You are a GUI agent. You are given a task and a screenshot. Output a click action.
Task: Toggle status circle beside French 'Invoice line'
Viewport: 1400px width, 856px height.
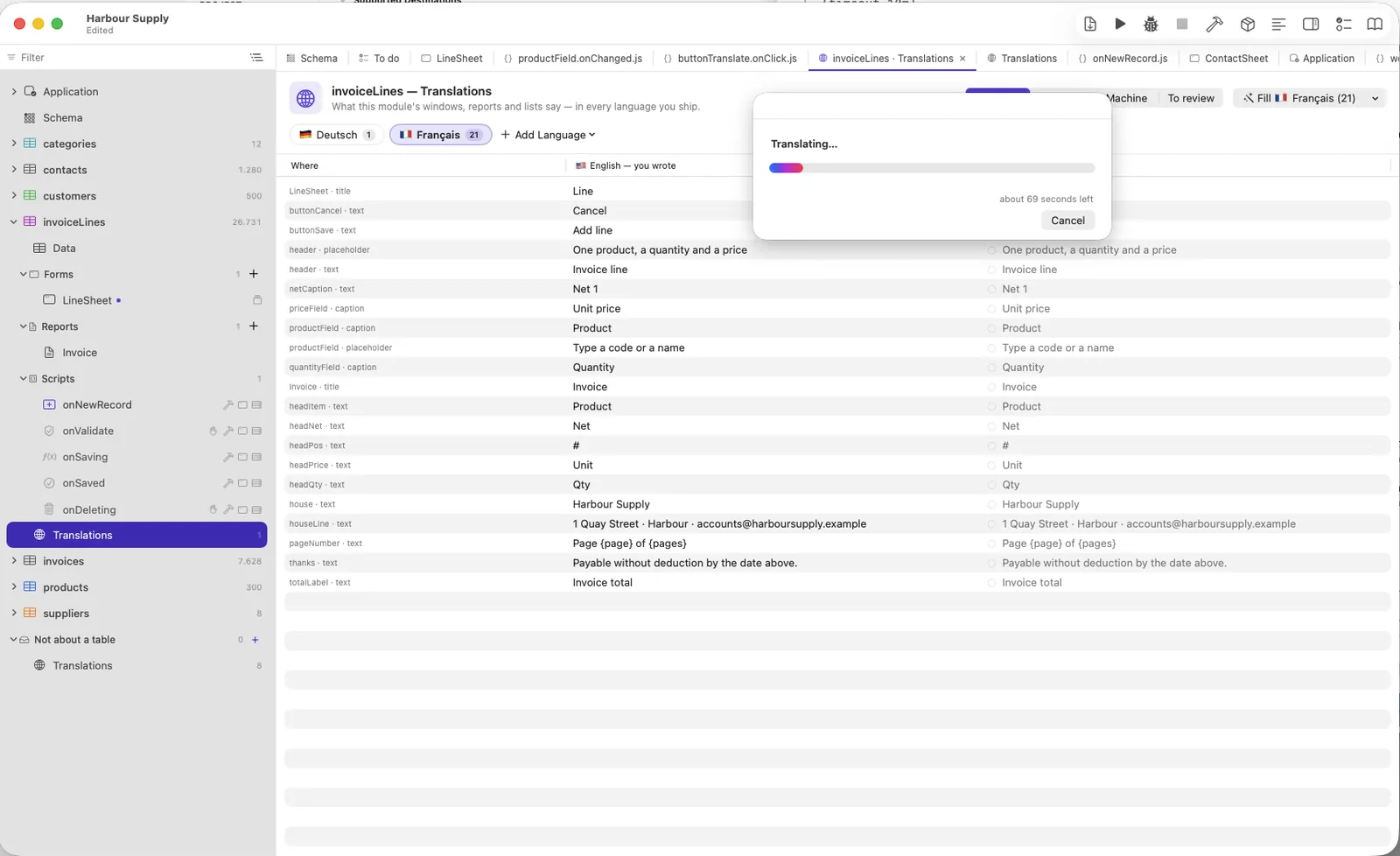coord(992,270)
